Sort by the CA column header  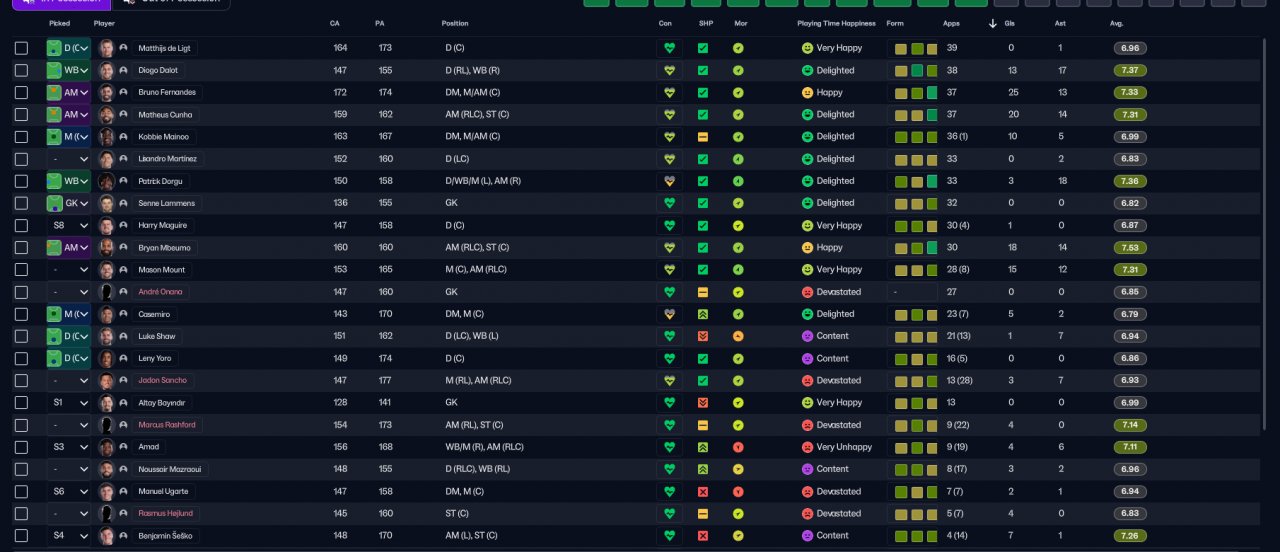[334, 23]
